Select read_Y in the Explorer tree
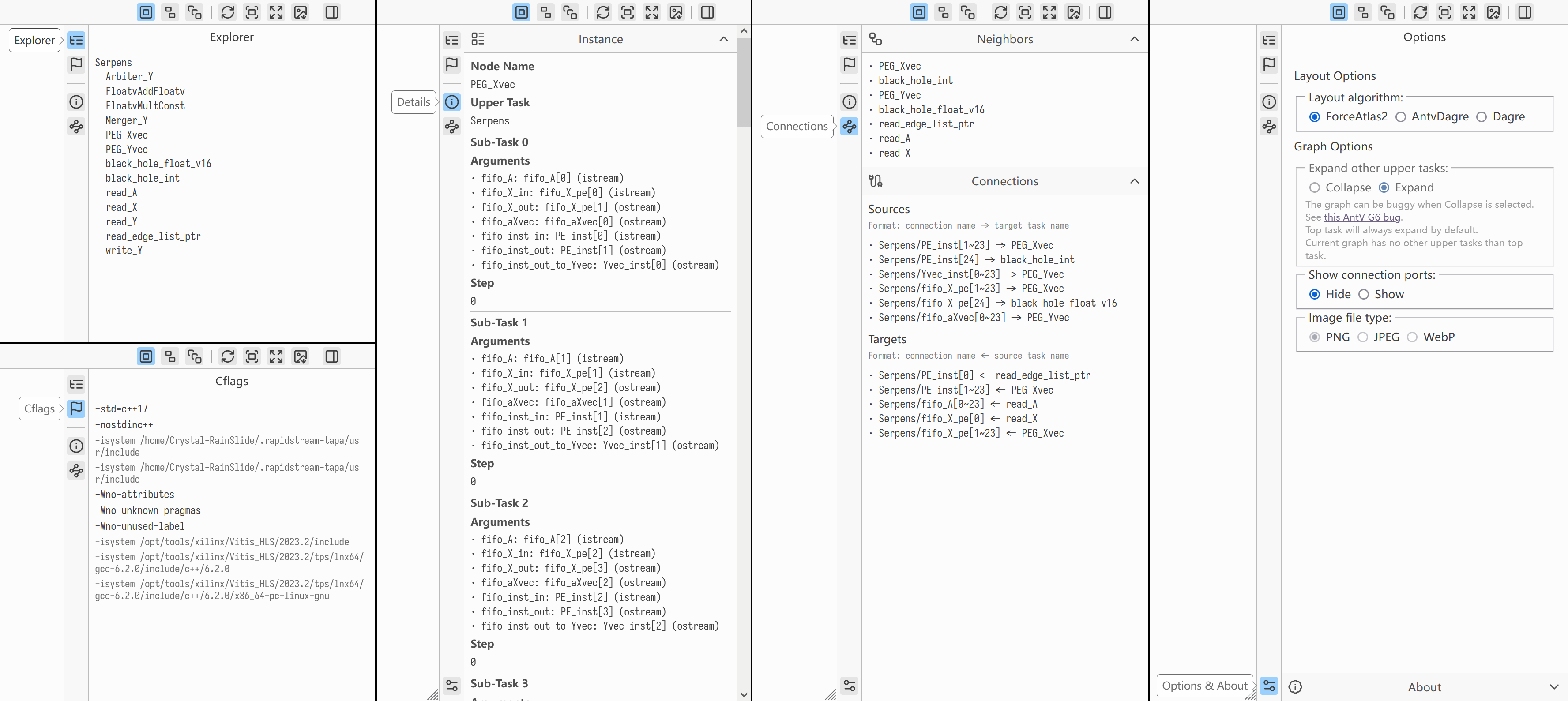 click(121, 222)
